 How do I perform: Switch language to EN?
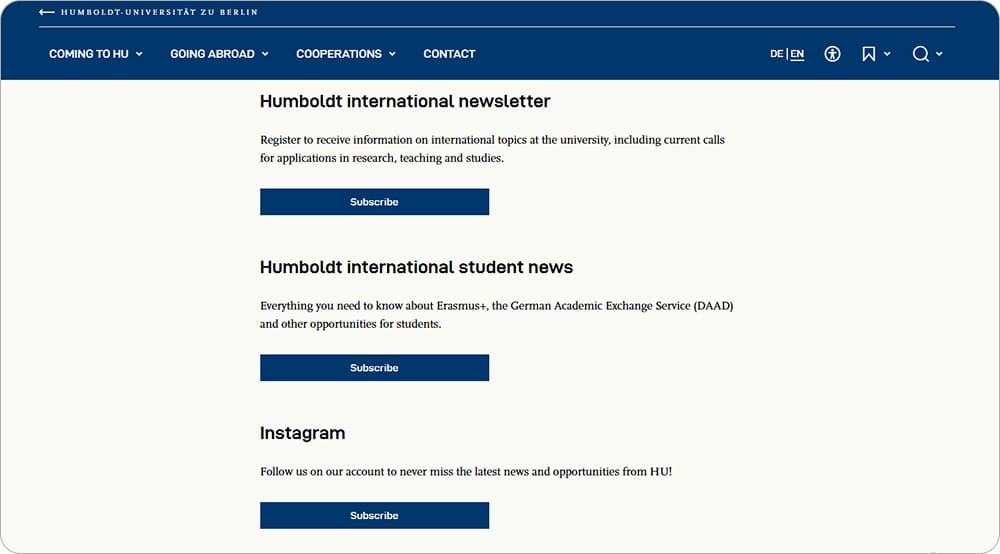[x=797, y=54]
